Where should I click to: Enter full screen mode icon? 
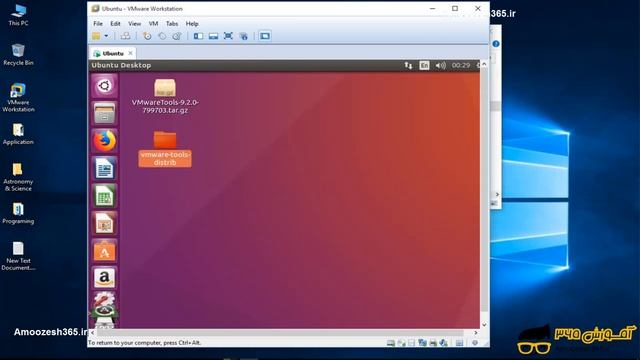pos(228,36)
